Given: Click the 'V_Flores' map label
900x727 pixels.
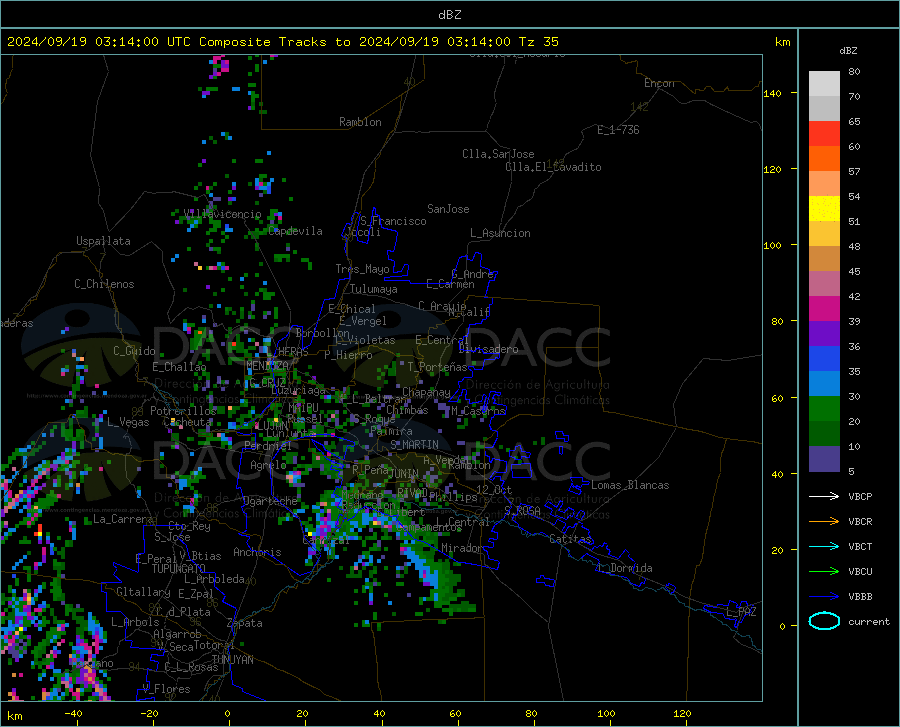Looking at the screenshot, I should click(x=166, y=689).
